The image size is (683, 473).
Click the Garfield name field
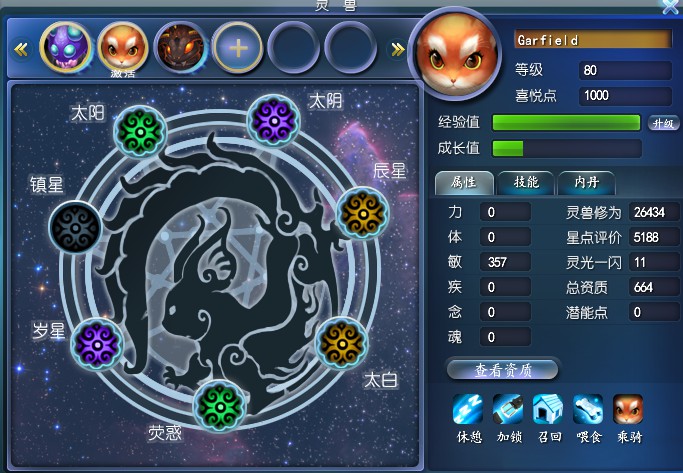(x=593, y=40)
